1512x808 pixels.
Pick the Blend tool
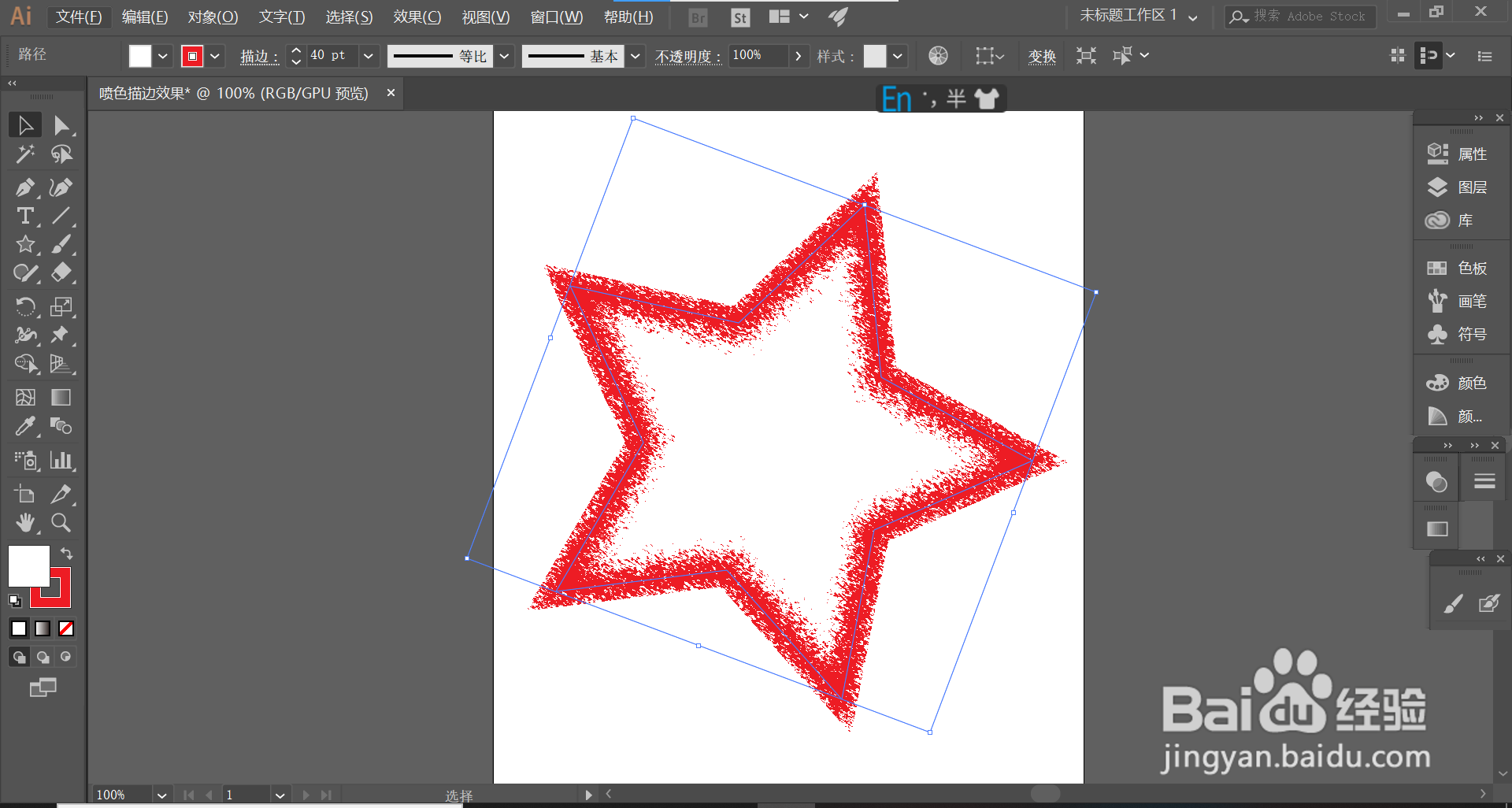pyautogui.click(x=61, y=426)
